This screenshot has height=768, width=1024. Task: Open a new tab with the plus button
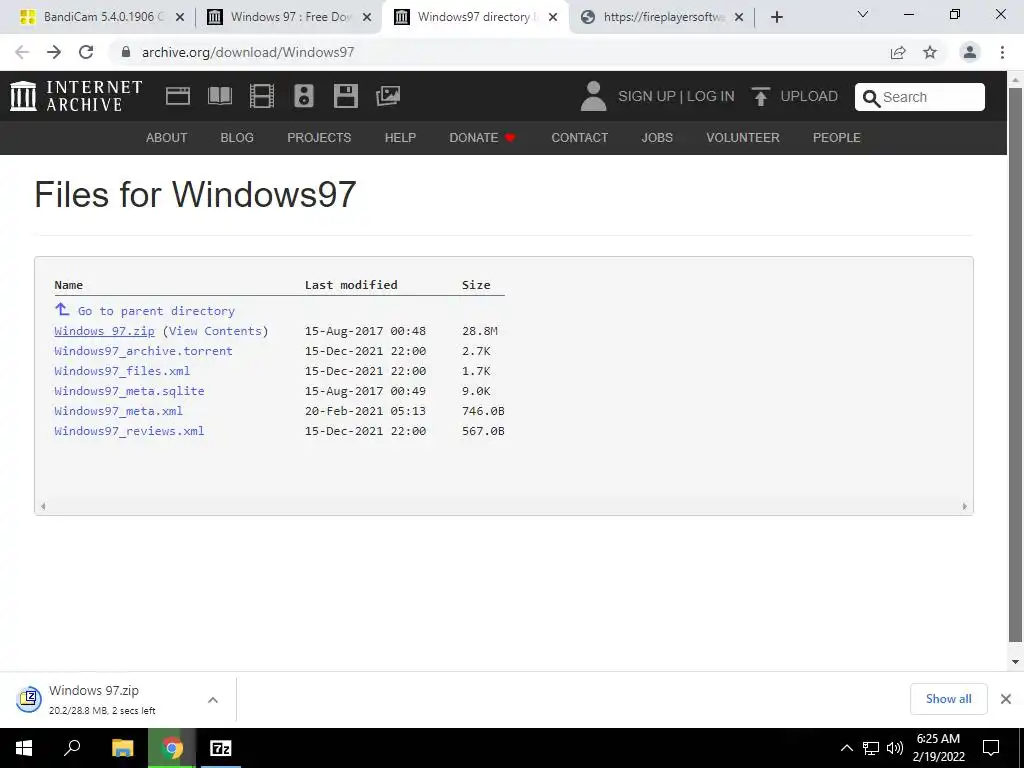tap(776, 17)
